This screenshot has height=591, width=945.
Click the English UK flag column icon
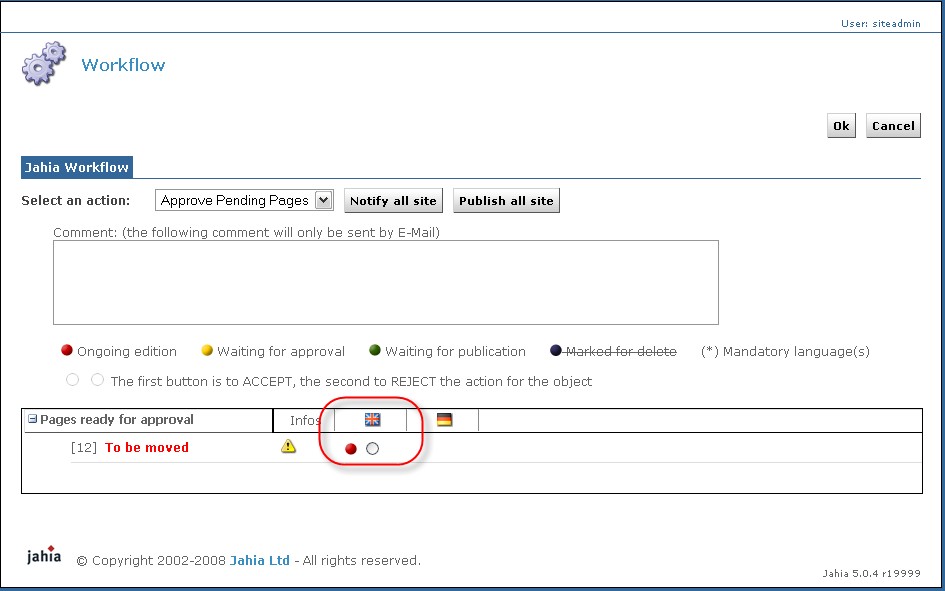pos(372,419)
